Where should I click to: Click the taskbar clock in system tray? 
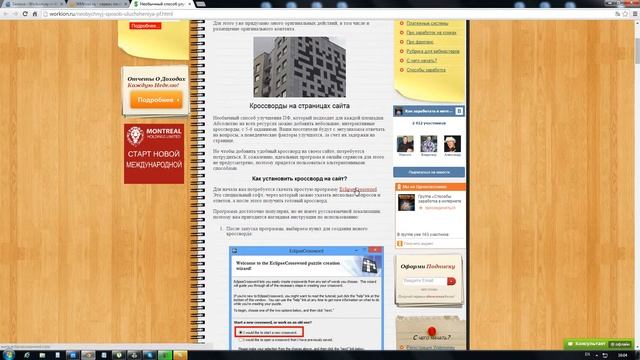(623, 355)
